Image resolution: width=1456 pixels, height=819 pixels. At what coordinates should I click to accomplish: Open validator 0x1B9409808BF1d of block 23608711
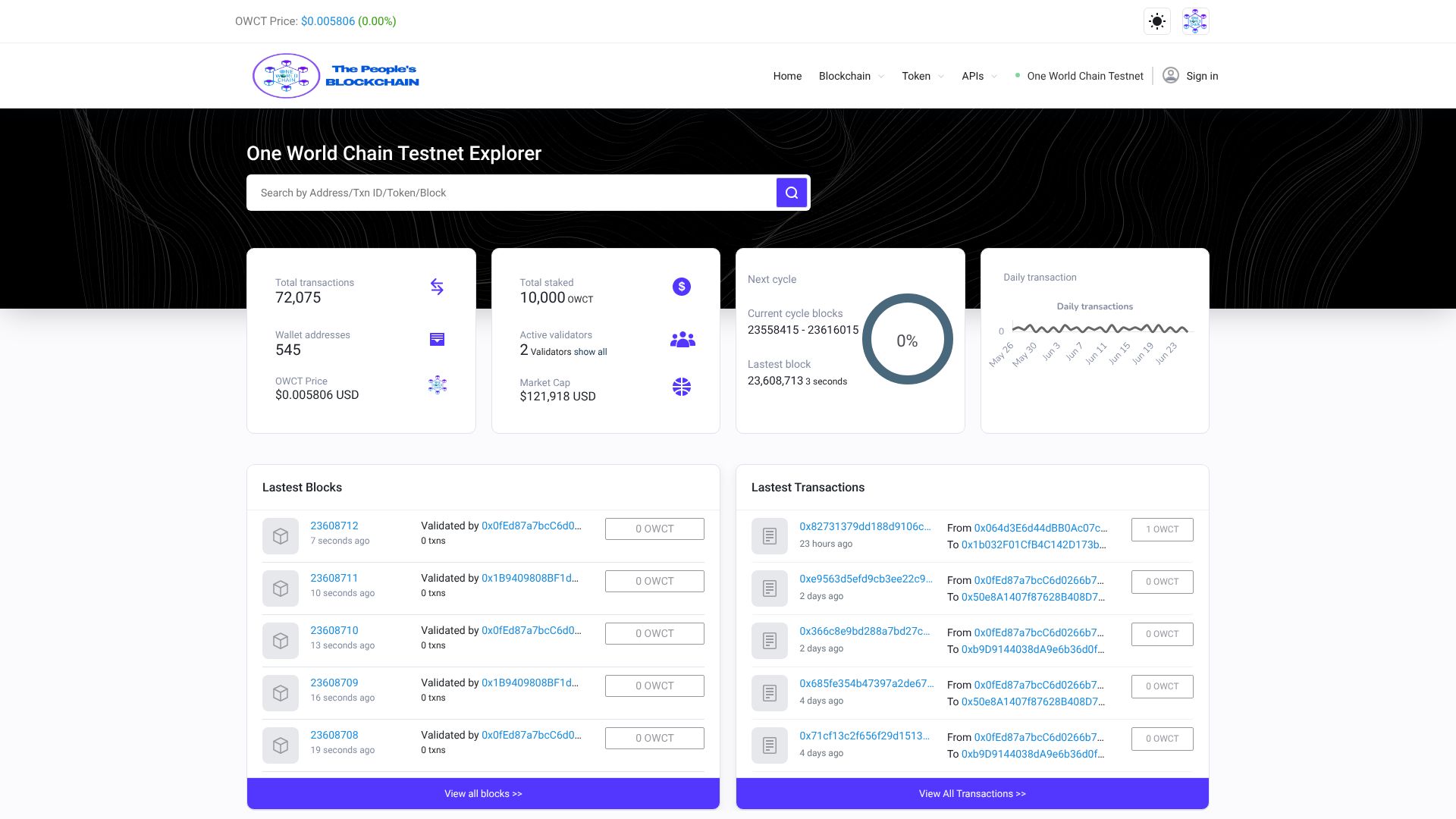[x=530, y=578]
